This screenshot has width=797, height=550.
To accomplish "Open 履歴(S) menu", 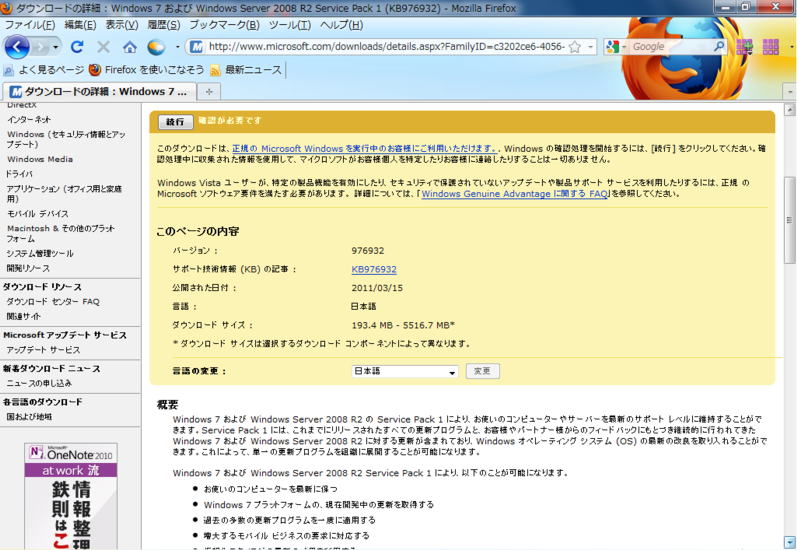I will click(x=164, y=25).
